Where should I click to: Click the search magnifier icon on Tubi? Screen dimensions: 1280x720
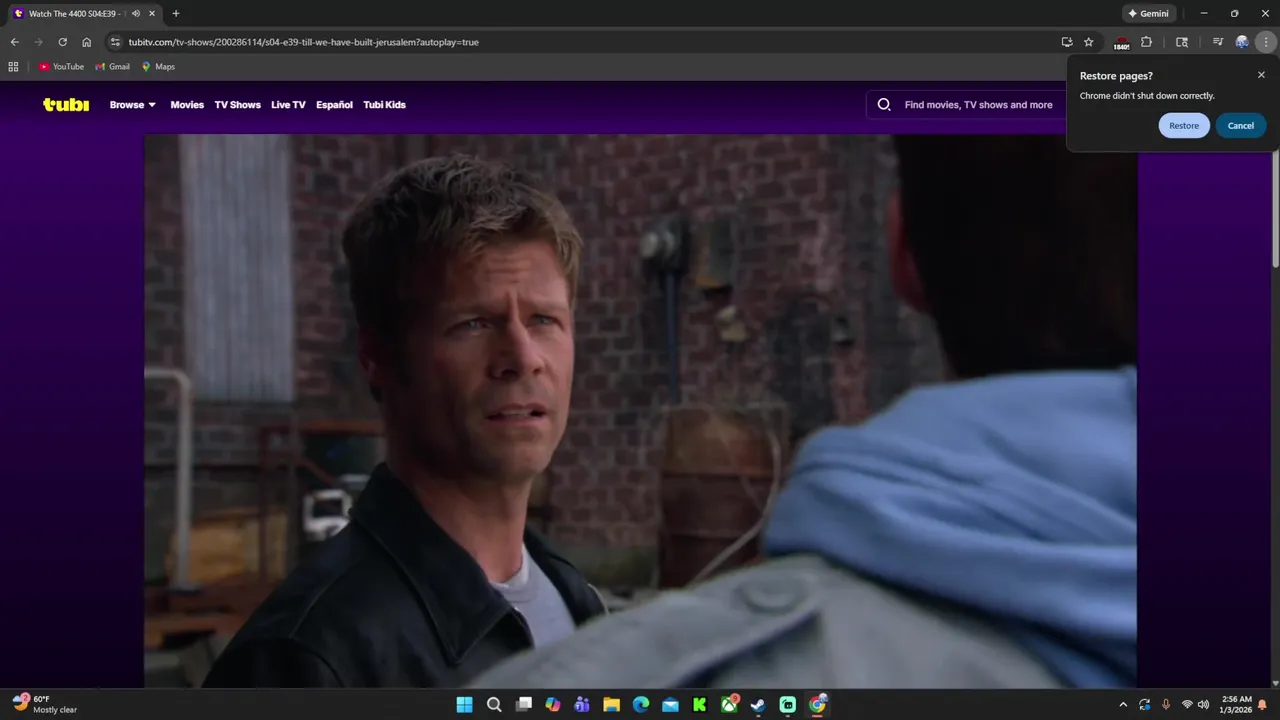(884, 104)
